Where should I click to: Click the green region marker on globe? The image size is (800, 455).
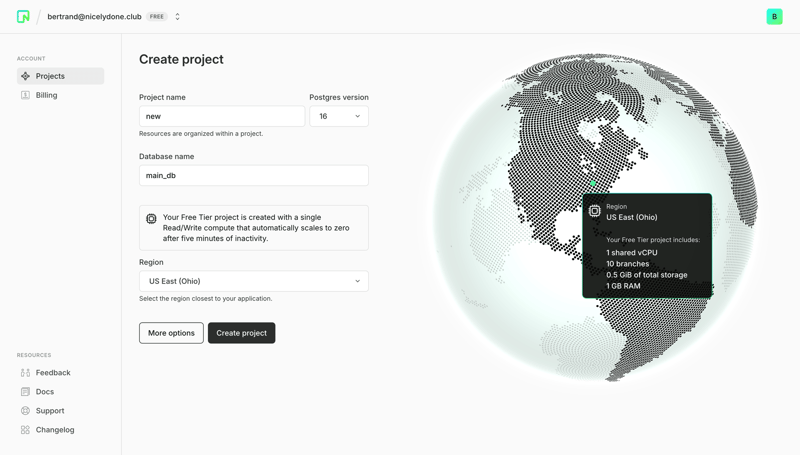pyautogui.click(x=593, y=185)
